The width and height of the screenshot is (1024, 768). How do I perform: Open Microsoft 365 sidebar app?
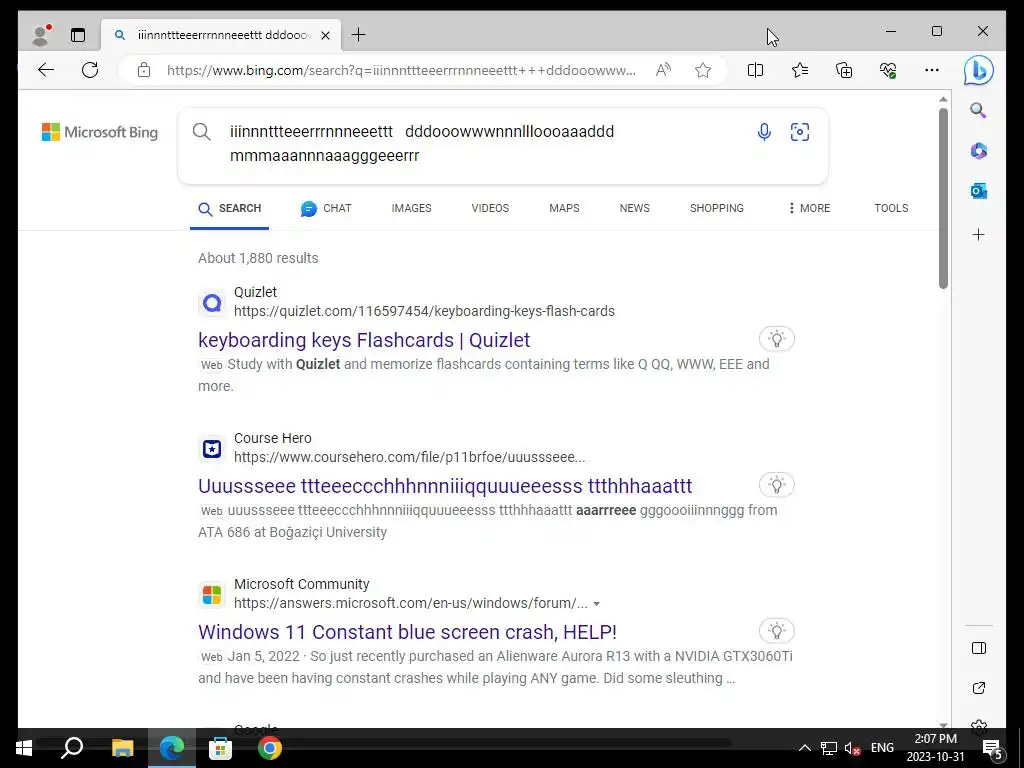click(x=978, y=151)
